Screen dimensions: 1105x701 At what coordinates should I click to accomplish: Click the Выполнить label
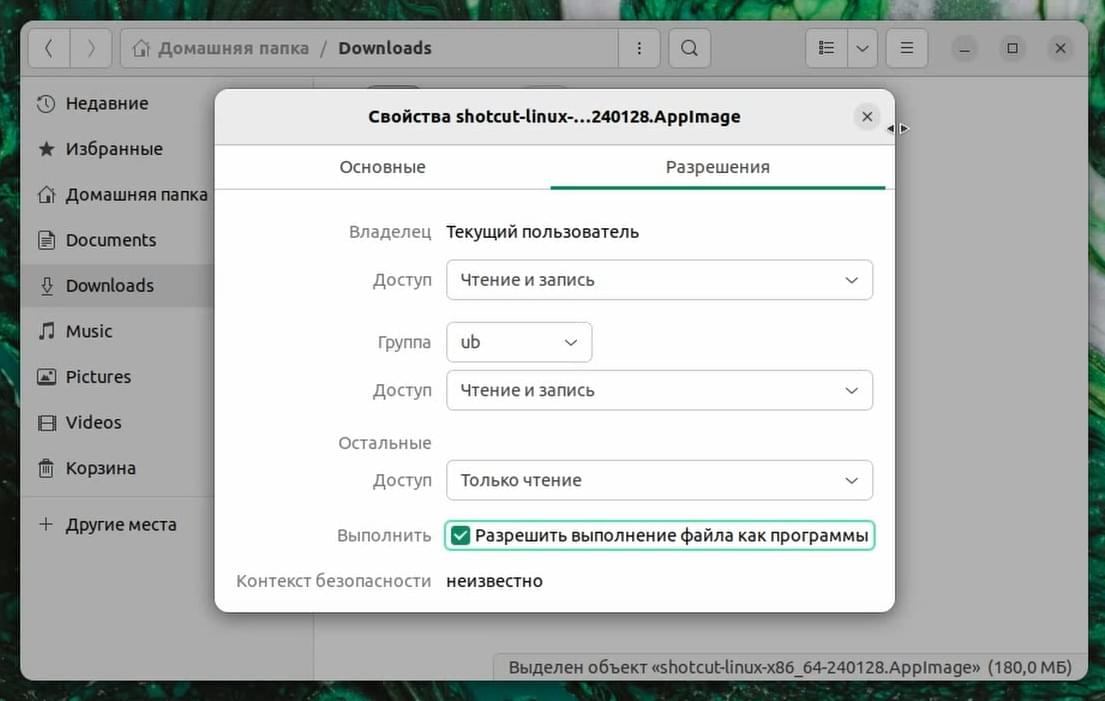pos(384,535)
